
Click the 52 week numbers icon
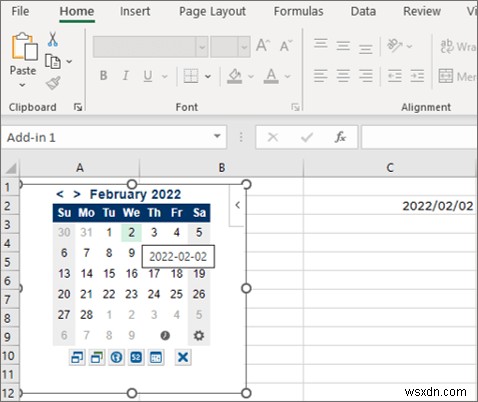click(x=136, y=357)
